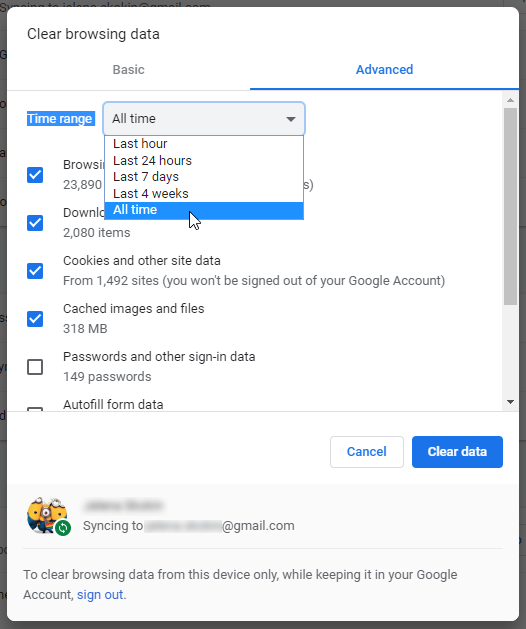Uncheck Cookies and other site data
Image resolution: width=526 pixels, height=629 pixels.
(x=35, y=271)
